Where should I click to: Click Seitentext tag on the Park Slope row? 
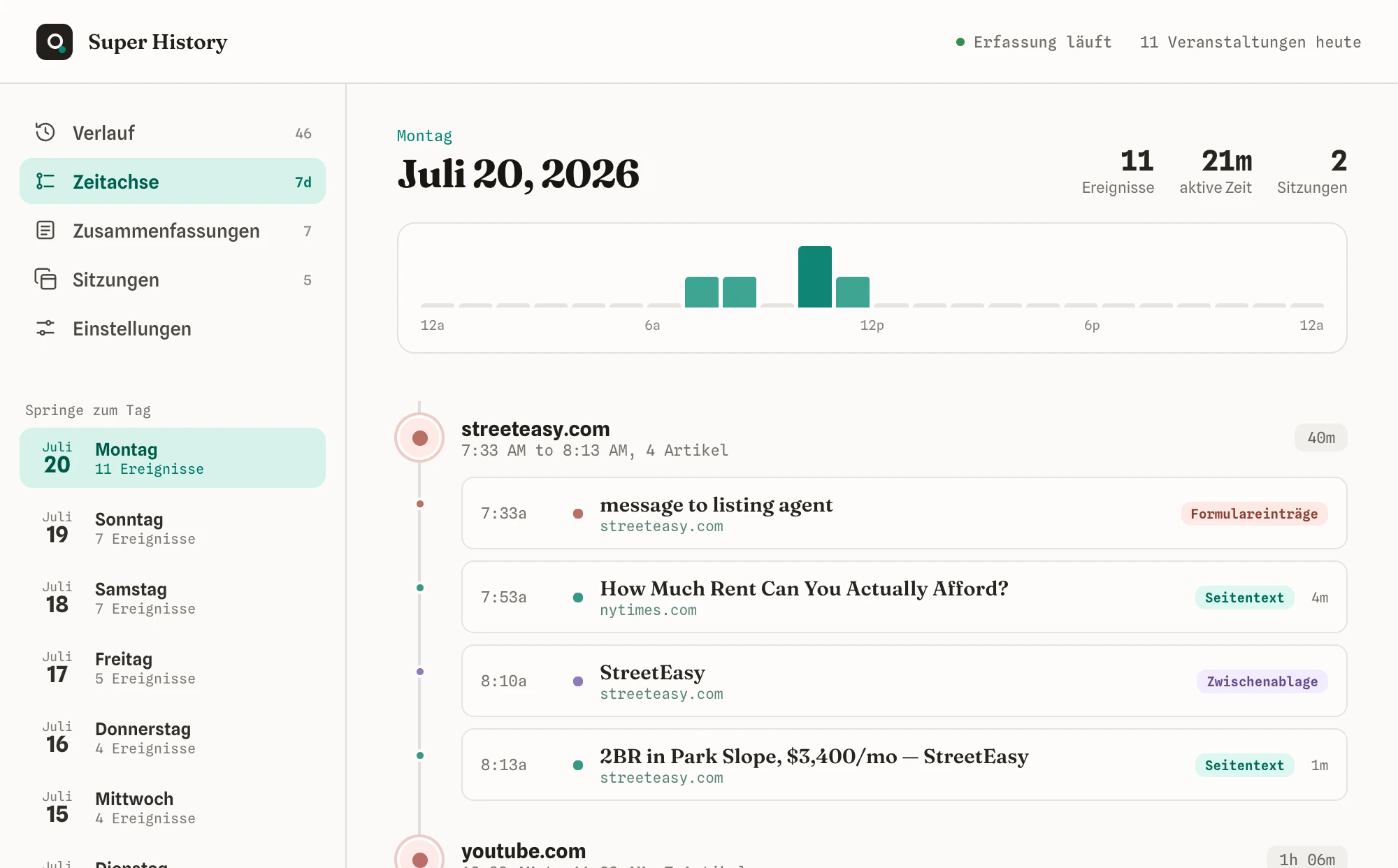click(1244, 765)
